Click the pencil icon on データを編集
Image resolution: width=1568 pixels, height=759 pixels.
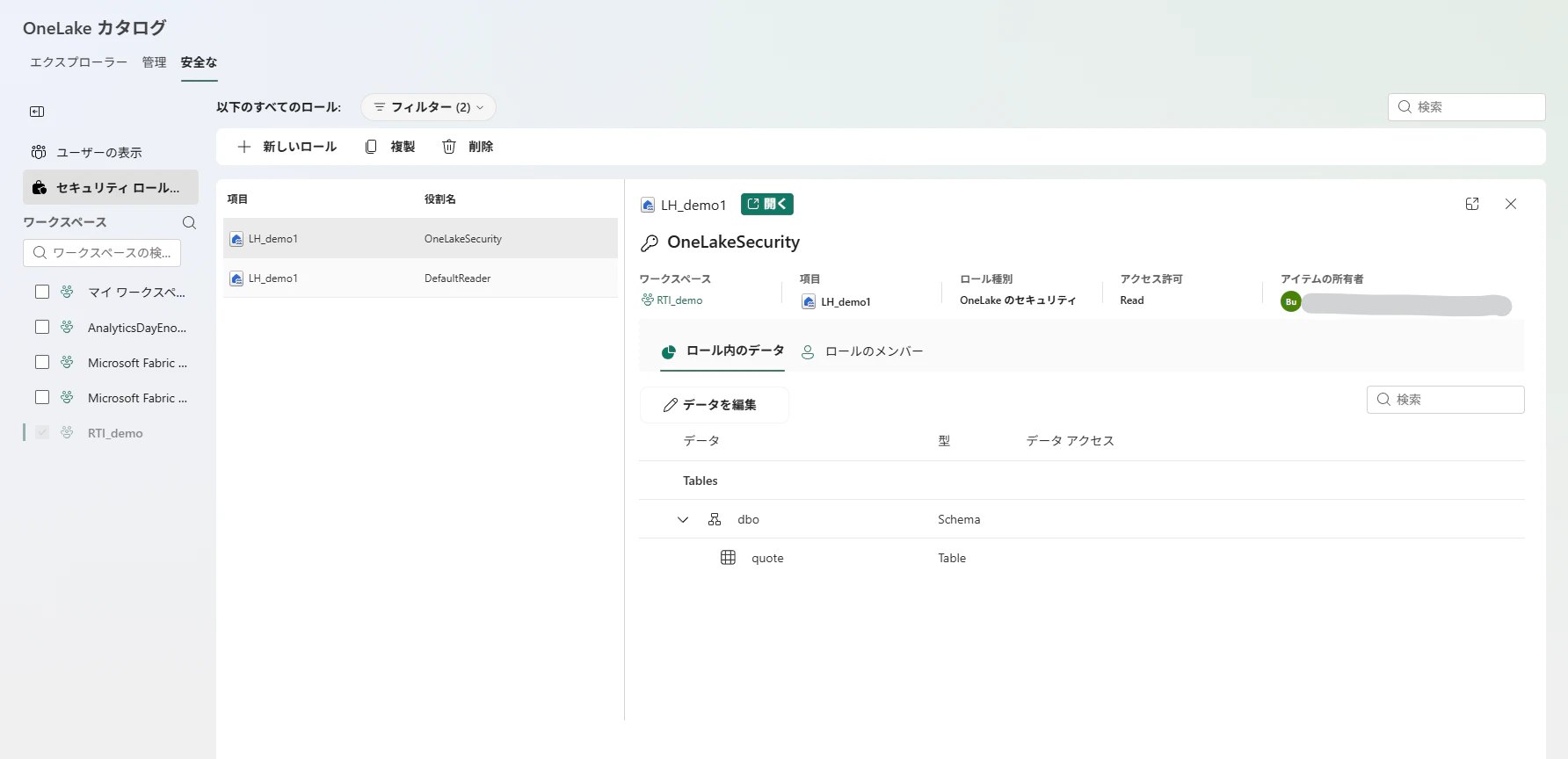click(671, 405)
